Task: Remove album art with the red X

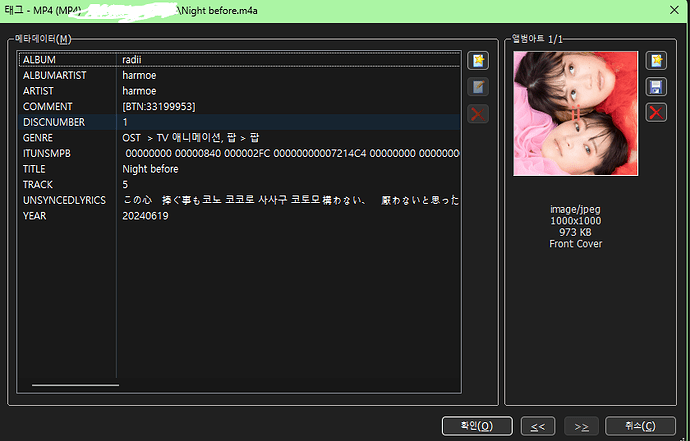Action: pyautogui.click(x=656, y=113)
